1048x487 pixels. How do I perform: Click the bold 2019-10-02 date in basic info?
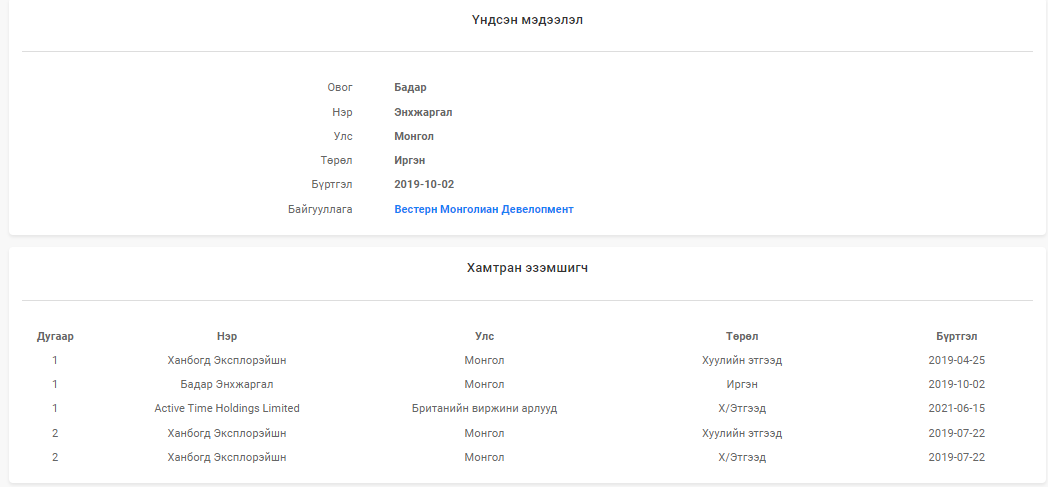pyautogui.click(x=425, y=185)
